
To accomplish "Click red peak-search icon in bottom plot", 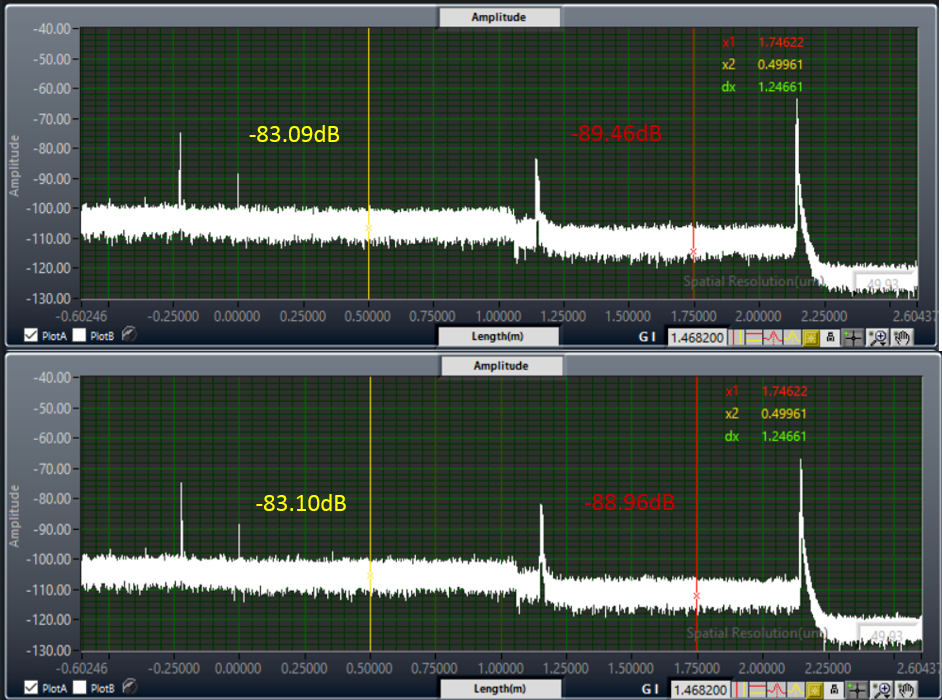I will click(776, 690).
